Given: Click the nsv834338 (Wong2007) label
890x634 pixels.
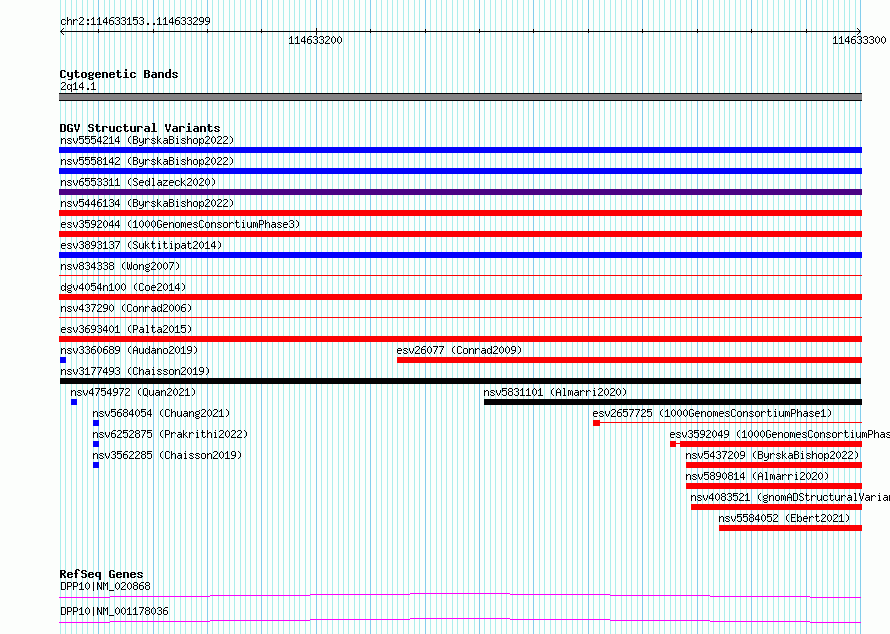Looking at the screenshot, I should pyautogui.click(x=120, y=266).
